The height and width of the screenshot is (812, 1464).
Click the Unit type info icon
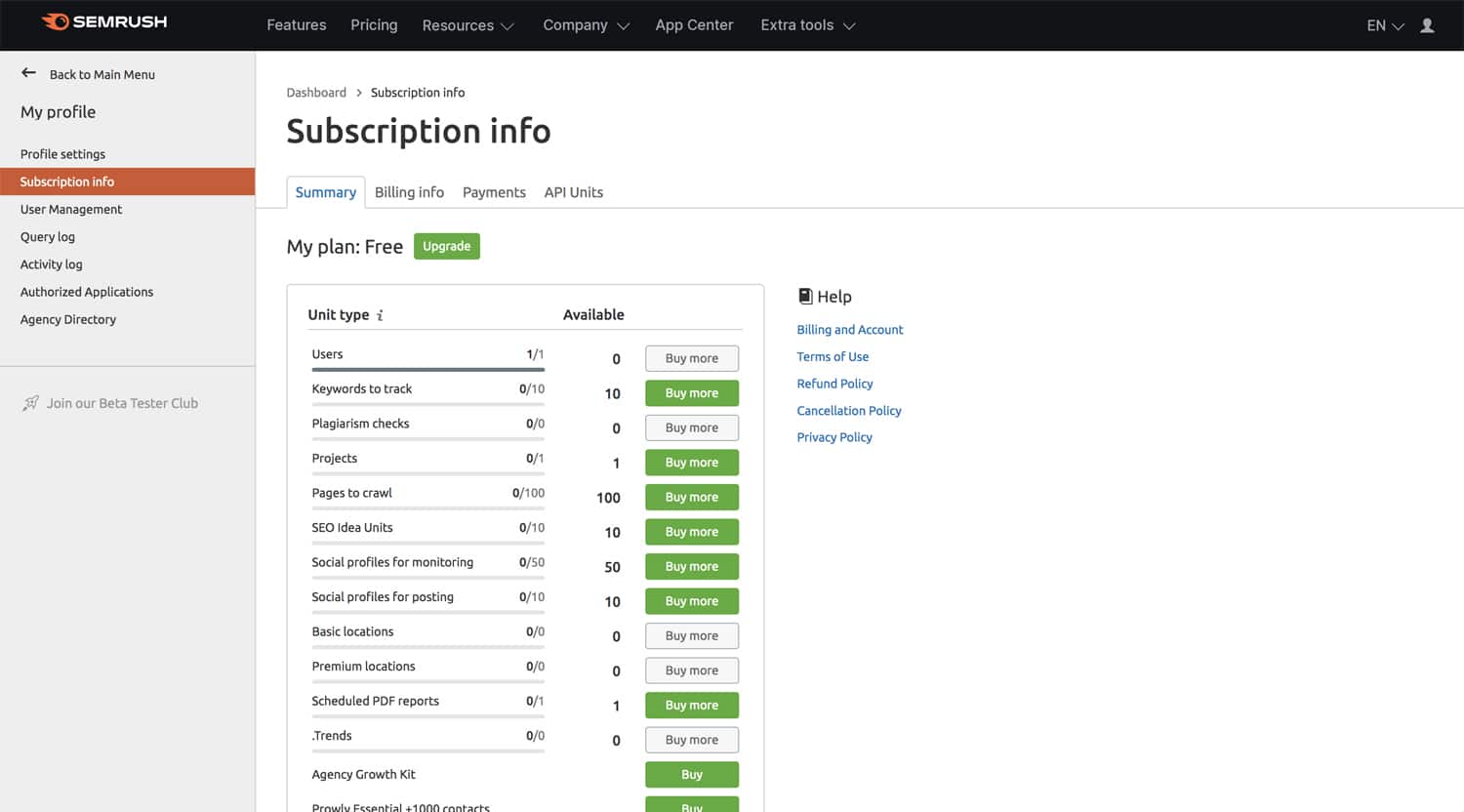click(380, 315)
